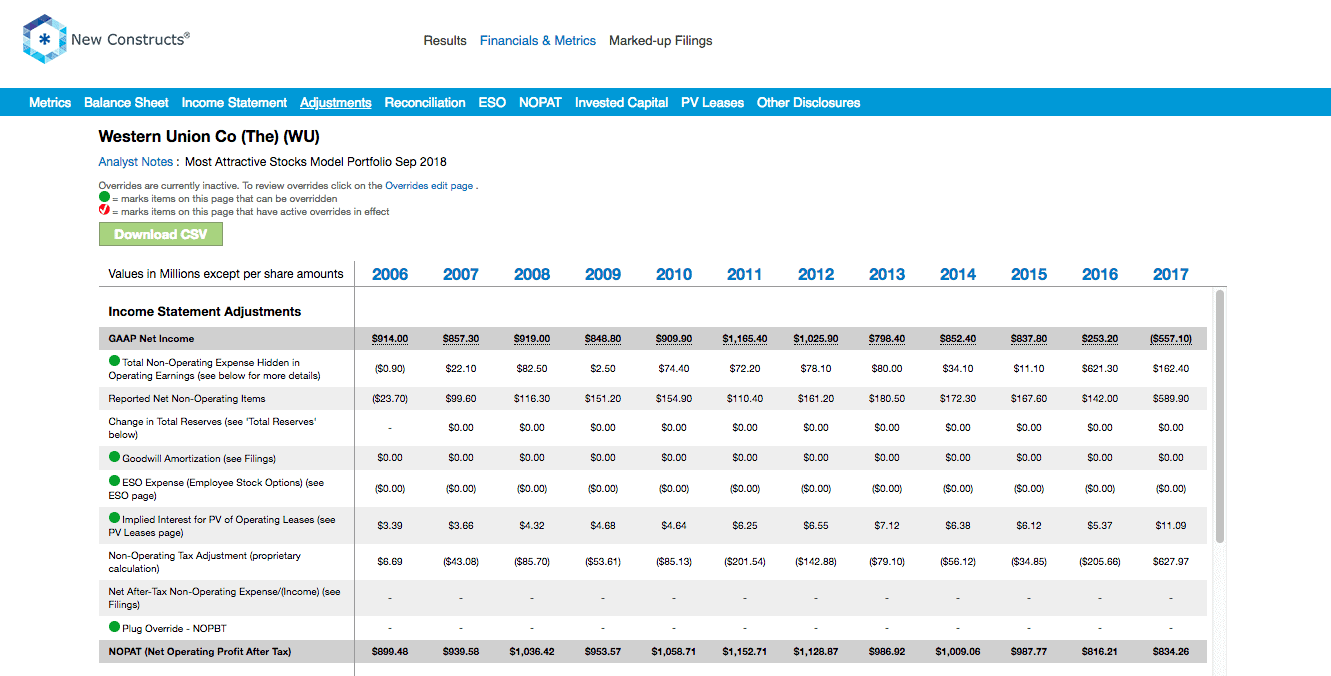
Task: Click NOPAT value $1,152.71
Action: pos(745,652)
